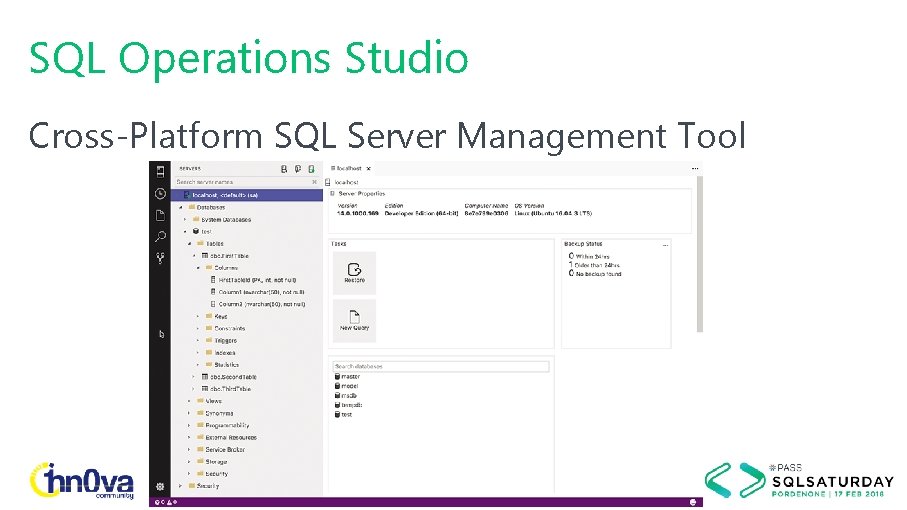
Task: Select the Statistics folder
Action: pos(223,365)
